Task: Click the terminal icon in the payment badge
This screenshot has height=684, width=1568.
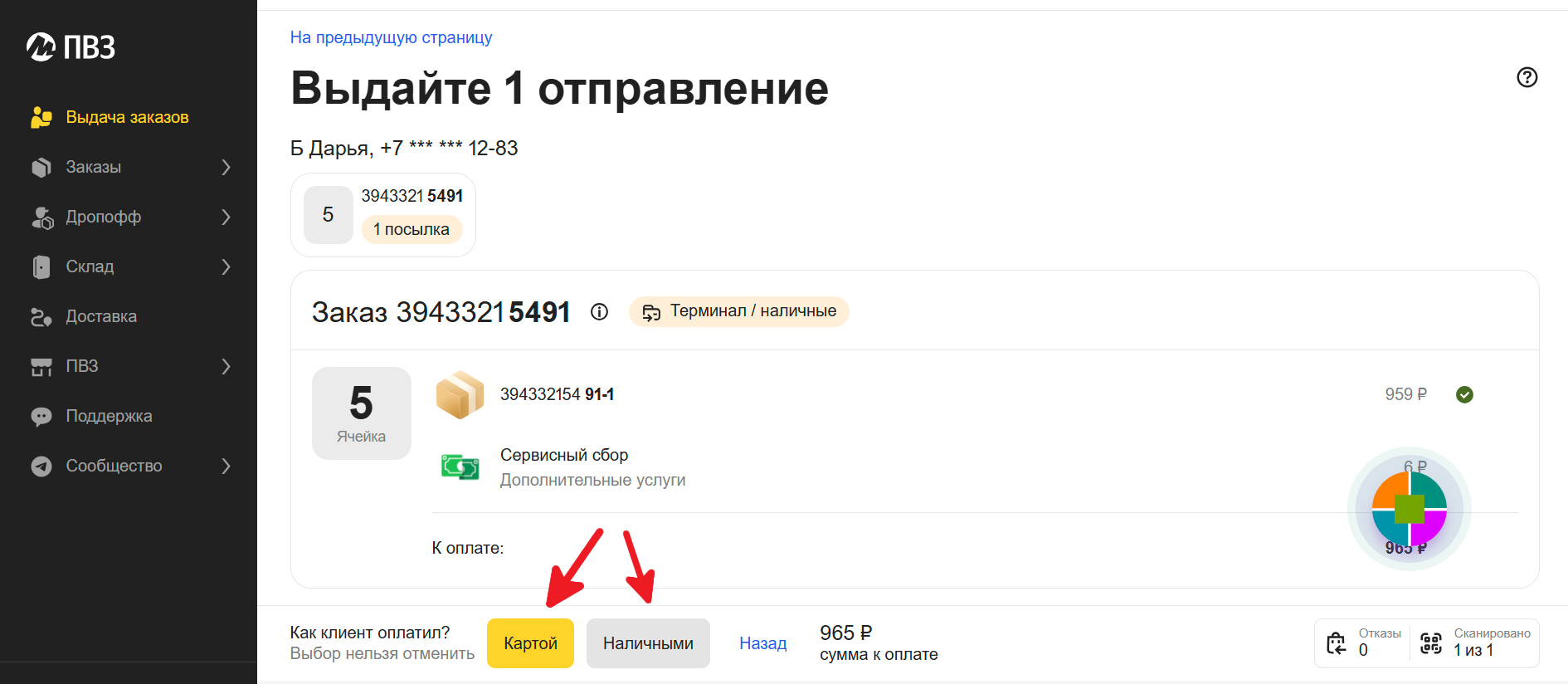Action: [651, 312]
